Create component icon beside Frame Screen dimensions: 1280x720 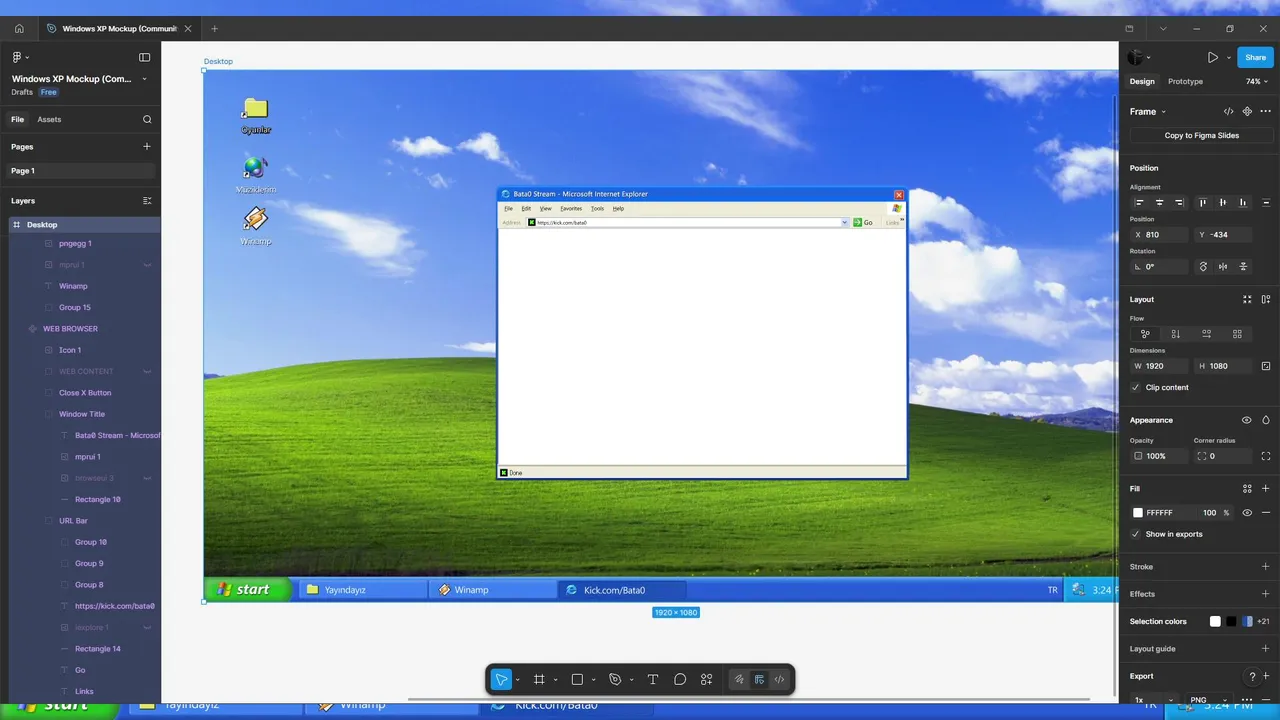coord(1247,111)
